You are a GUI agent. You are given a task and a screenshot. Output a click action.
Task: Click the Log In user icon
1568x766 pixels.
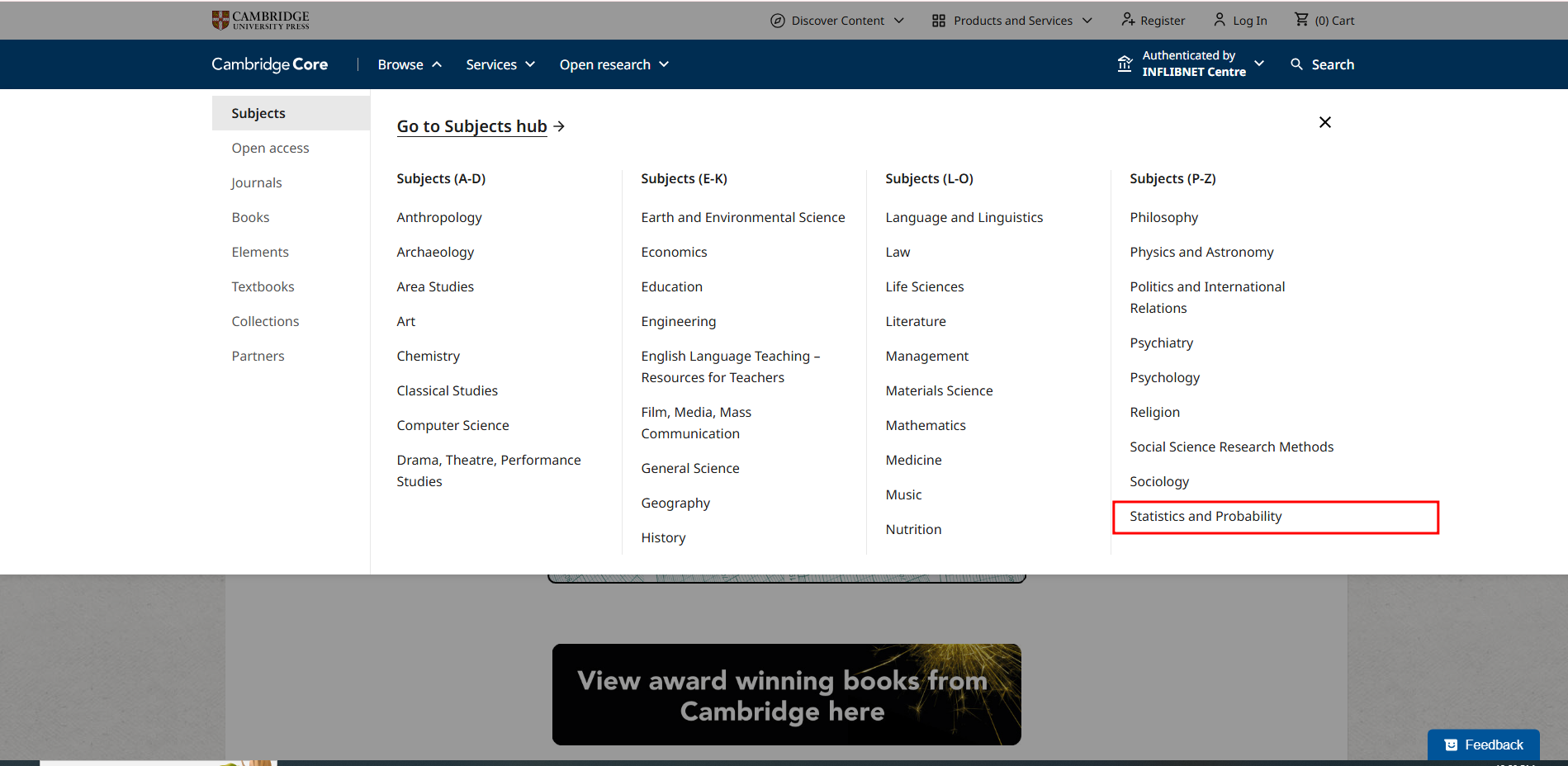[1220, 20]
